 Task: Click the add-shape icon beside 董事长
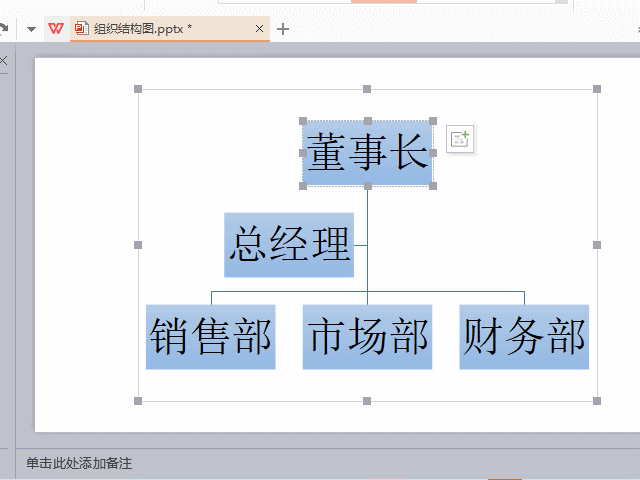pyautogui.click(x=460, y=139)
